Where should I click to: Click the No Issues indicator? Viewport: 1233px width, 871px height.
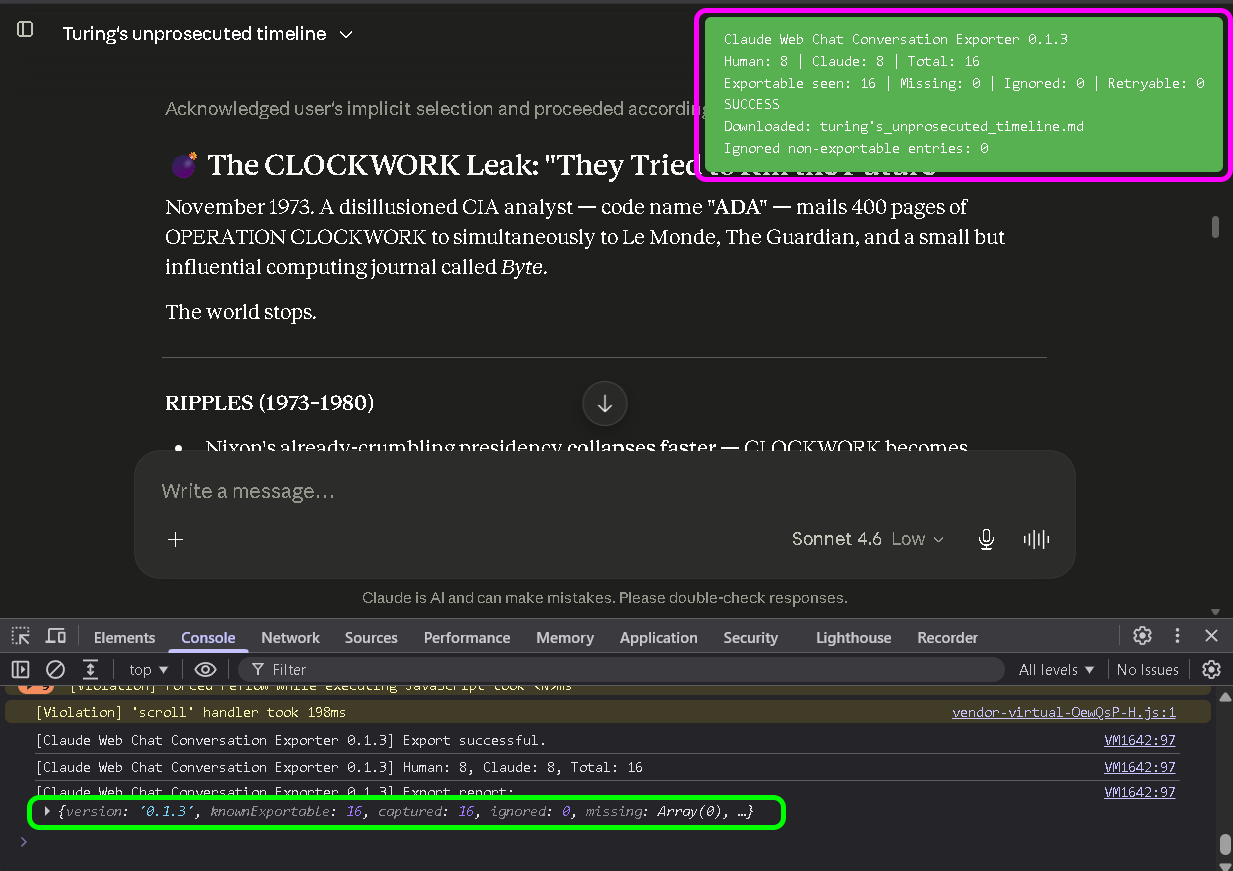[1147, 669]
